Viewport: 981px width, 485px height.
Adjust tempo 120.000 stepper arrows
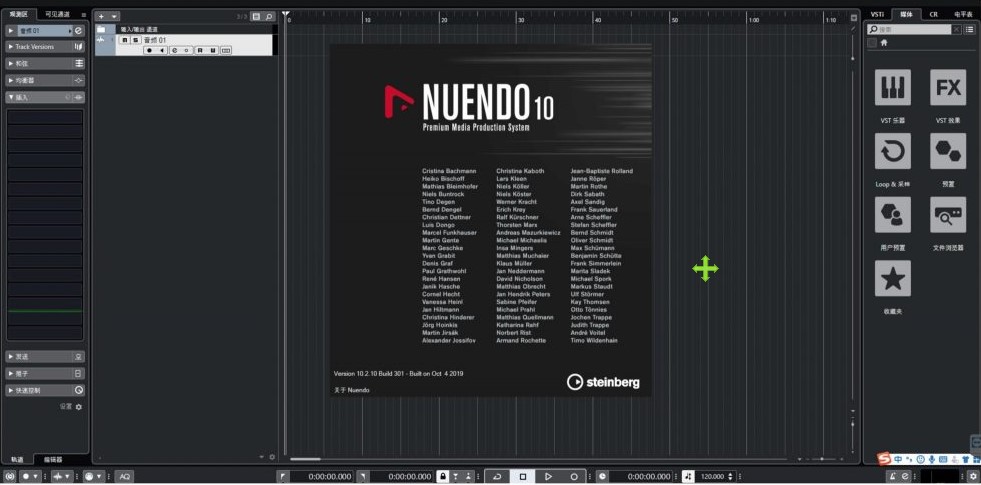pos(731,476)
